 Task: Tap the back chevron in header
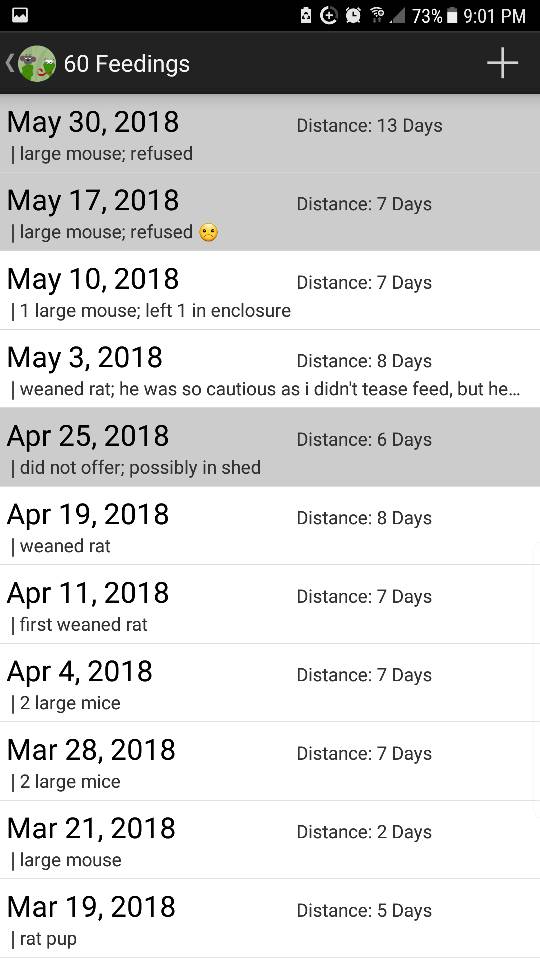pyautogui.click(x=10, y=62)
